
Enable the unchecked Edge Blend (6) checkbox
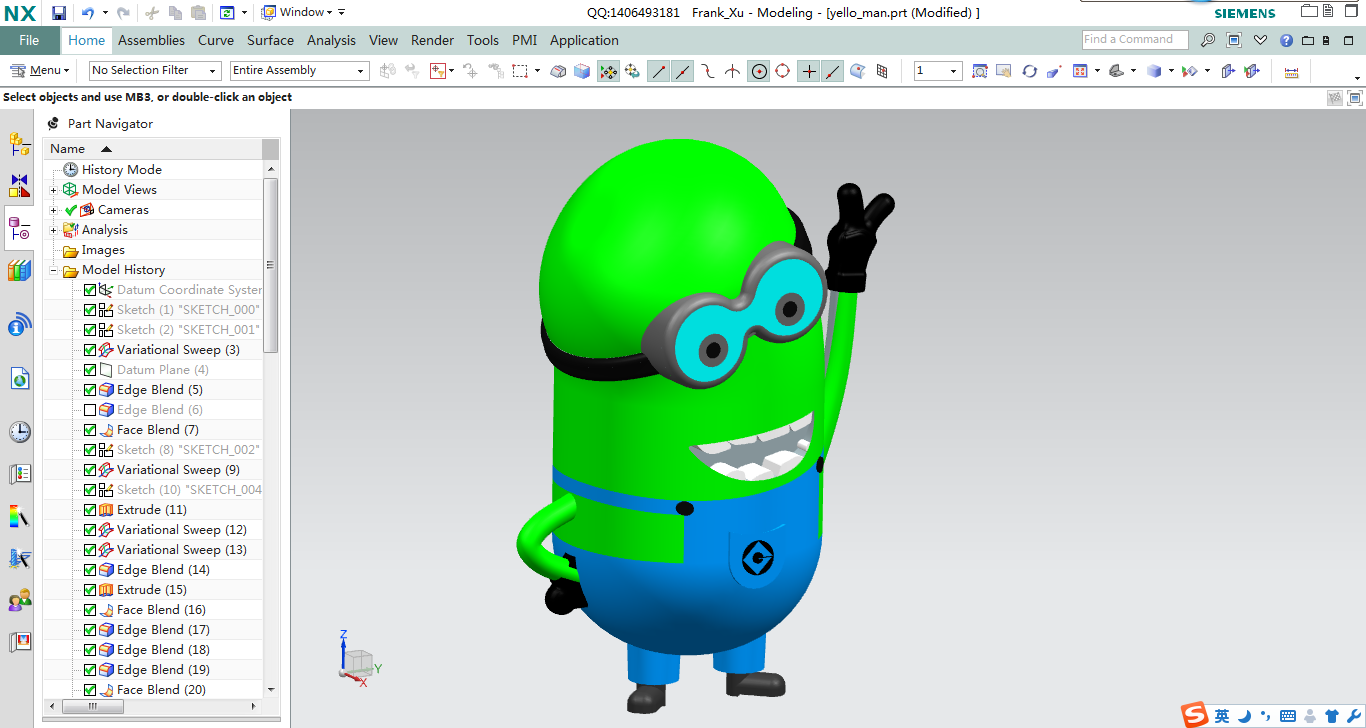[90, 410]
